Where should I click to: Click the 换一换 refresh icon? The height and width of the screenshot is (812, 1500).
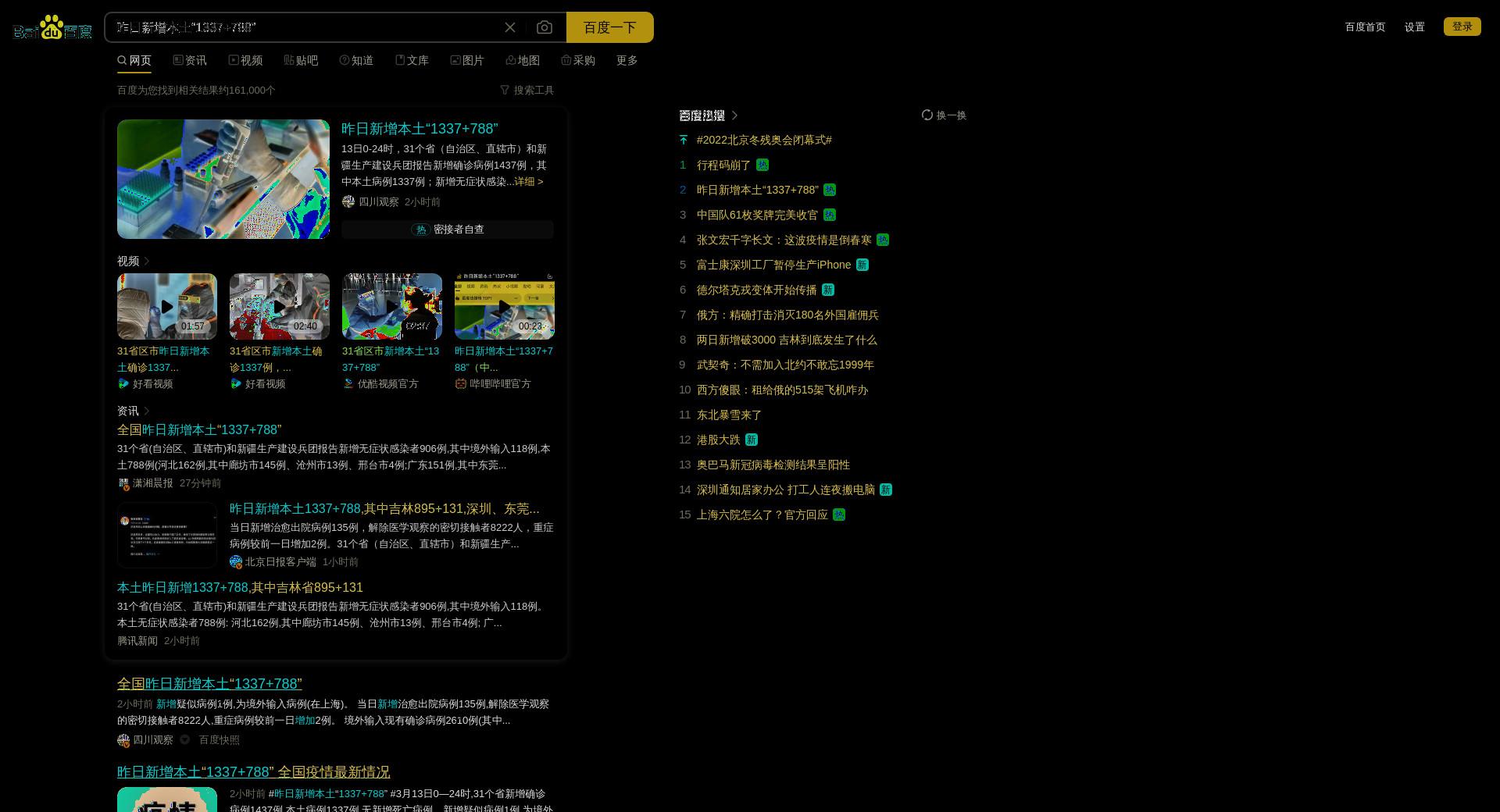[x=927, y=115]
